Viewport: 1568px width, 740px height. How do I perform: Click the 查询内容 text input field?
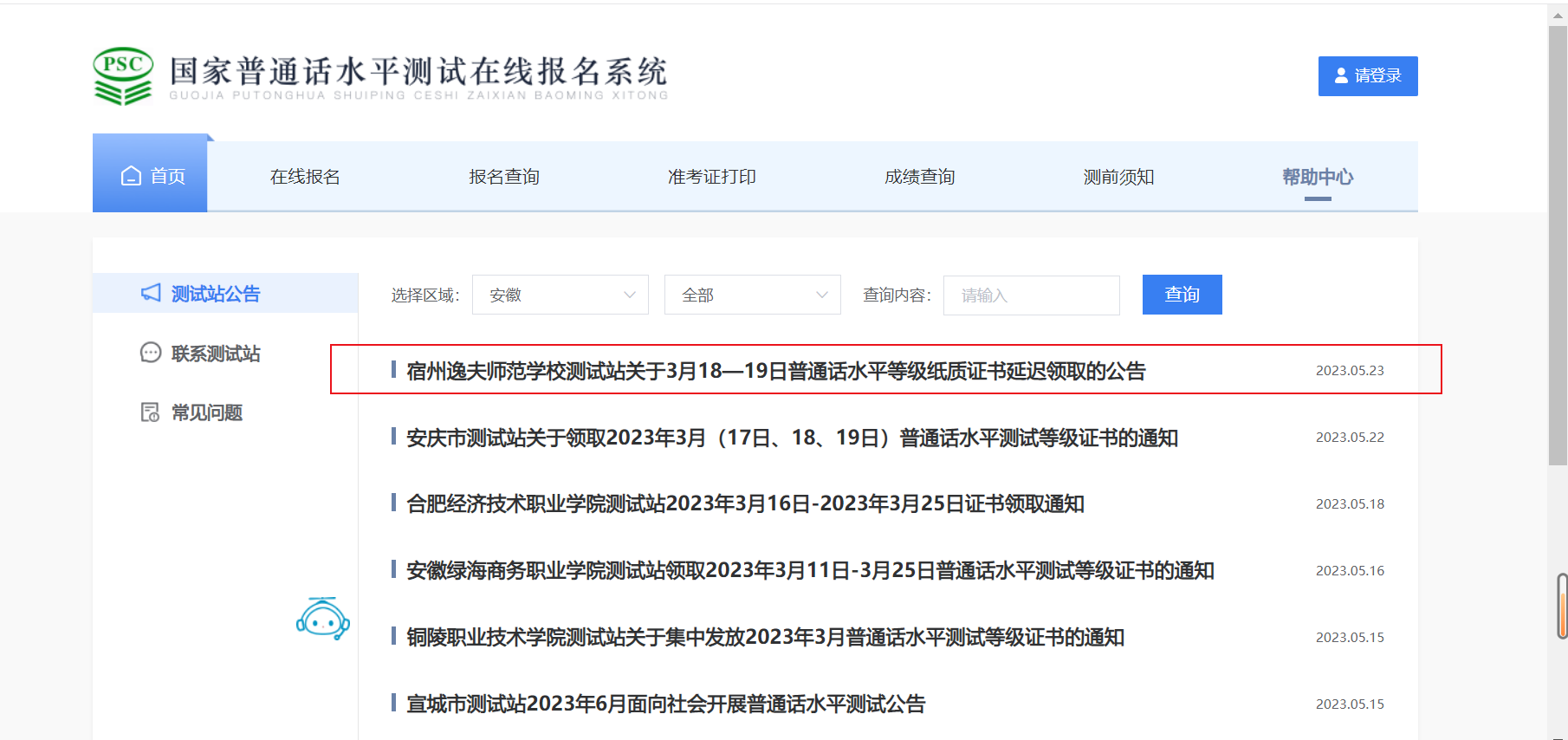pyautogui.click(x=1031, y=295)
